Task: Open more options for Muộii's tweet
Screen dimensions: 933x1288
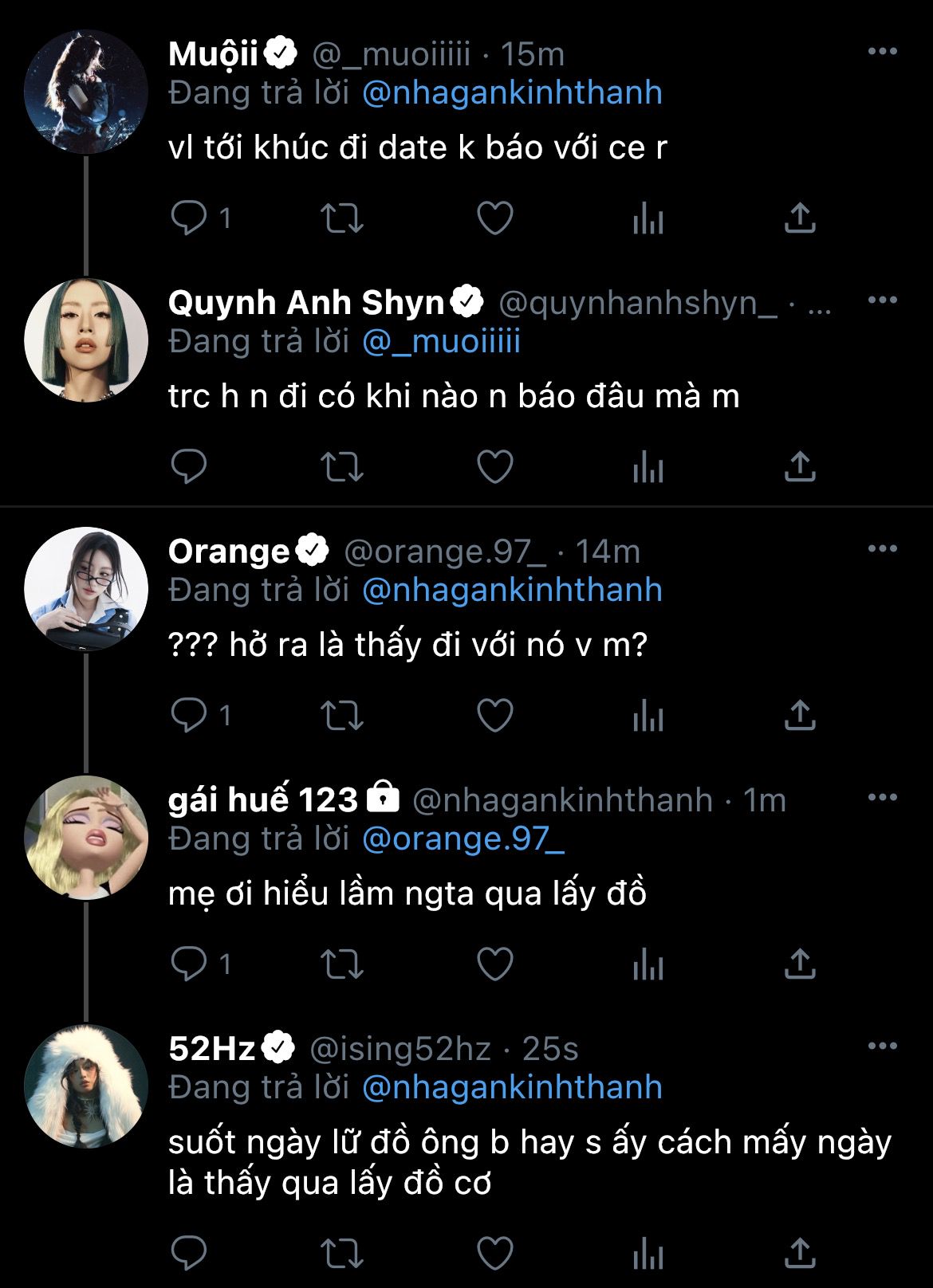Action: pos(882,52)
